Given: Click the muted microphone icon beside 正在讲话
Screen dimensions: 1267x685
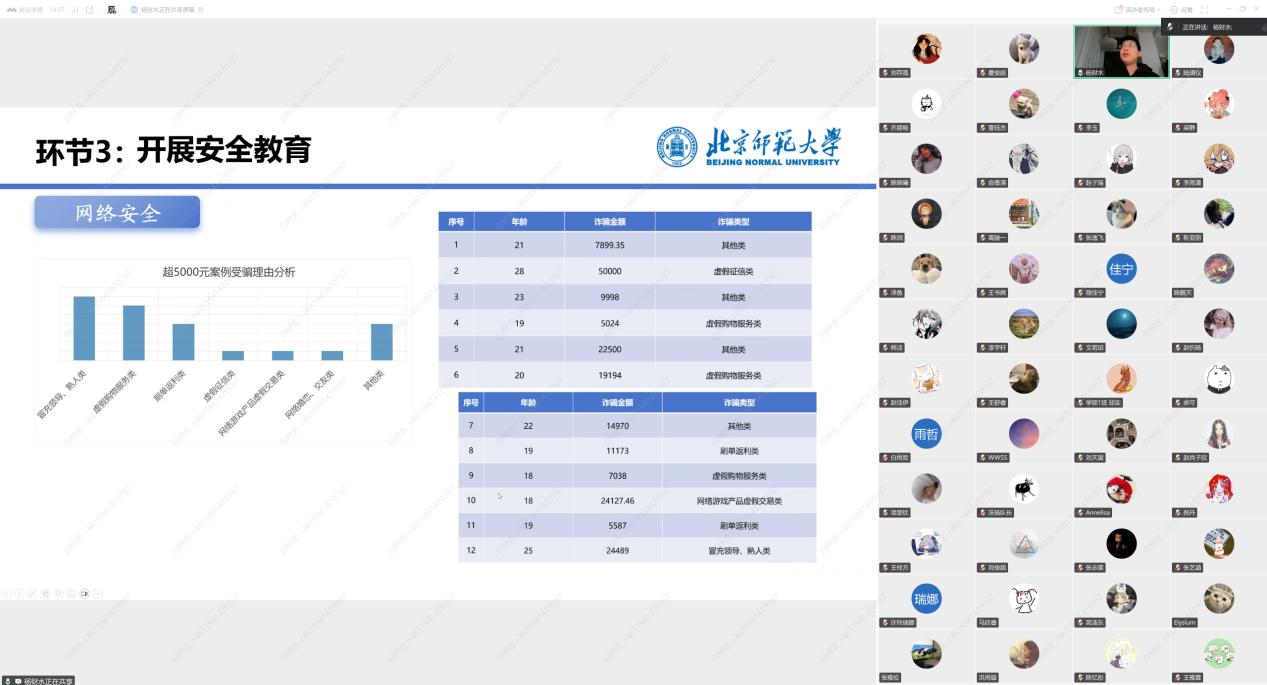Looking at the screenshot, I should pyautogui.click(x=1170, y=27).
